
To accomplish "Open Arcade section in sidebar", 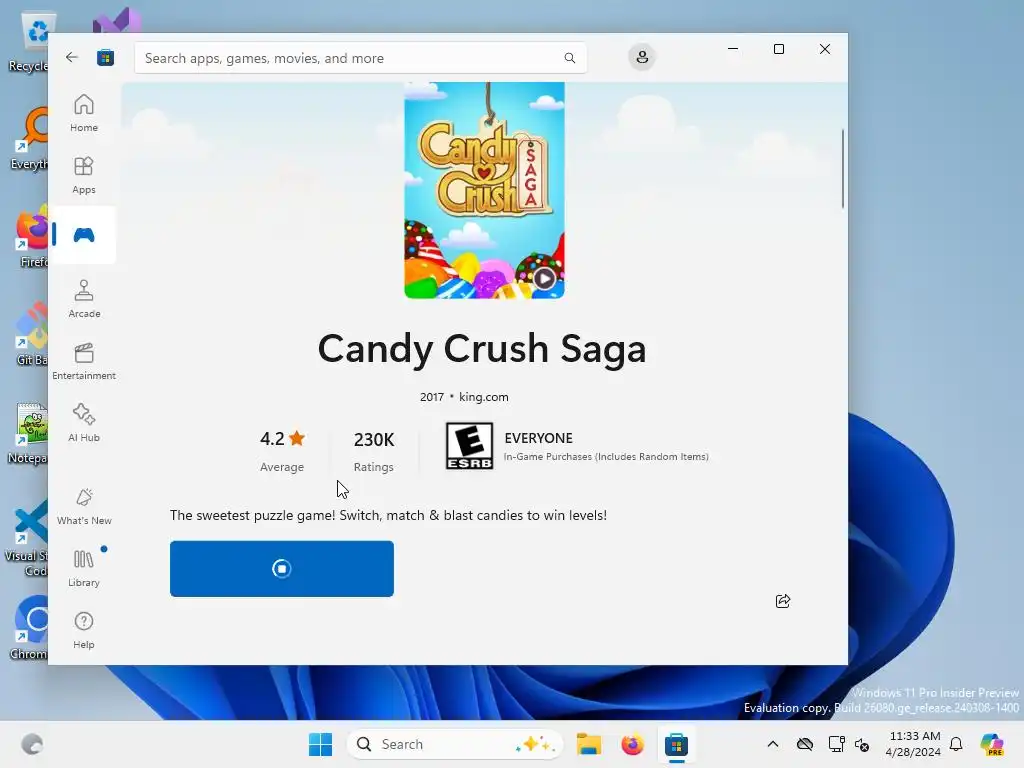I will [84, 299].
